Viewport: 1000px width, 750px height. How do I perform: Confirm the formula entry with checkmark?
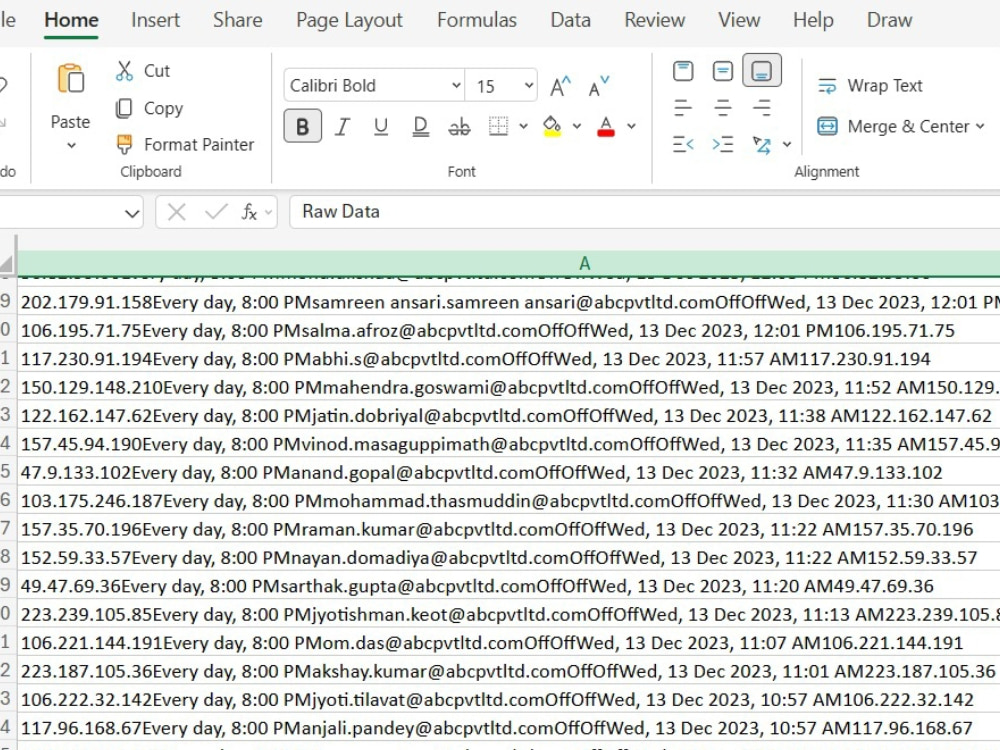[x=216, y=212]
